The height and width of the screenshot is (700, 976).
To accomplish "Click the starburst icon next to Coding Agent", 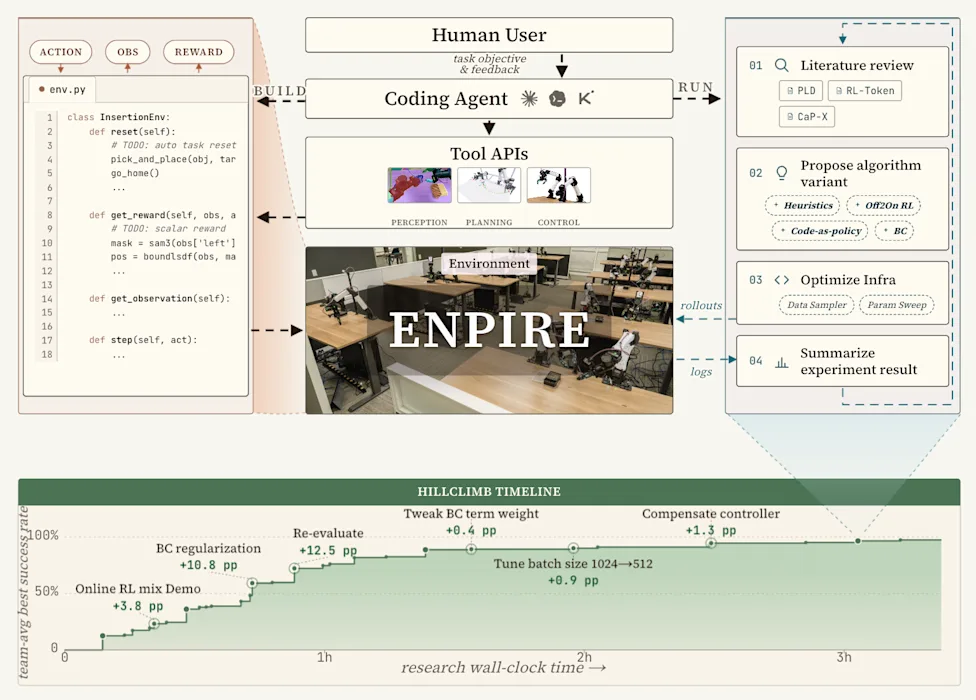I will point(529,98).
